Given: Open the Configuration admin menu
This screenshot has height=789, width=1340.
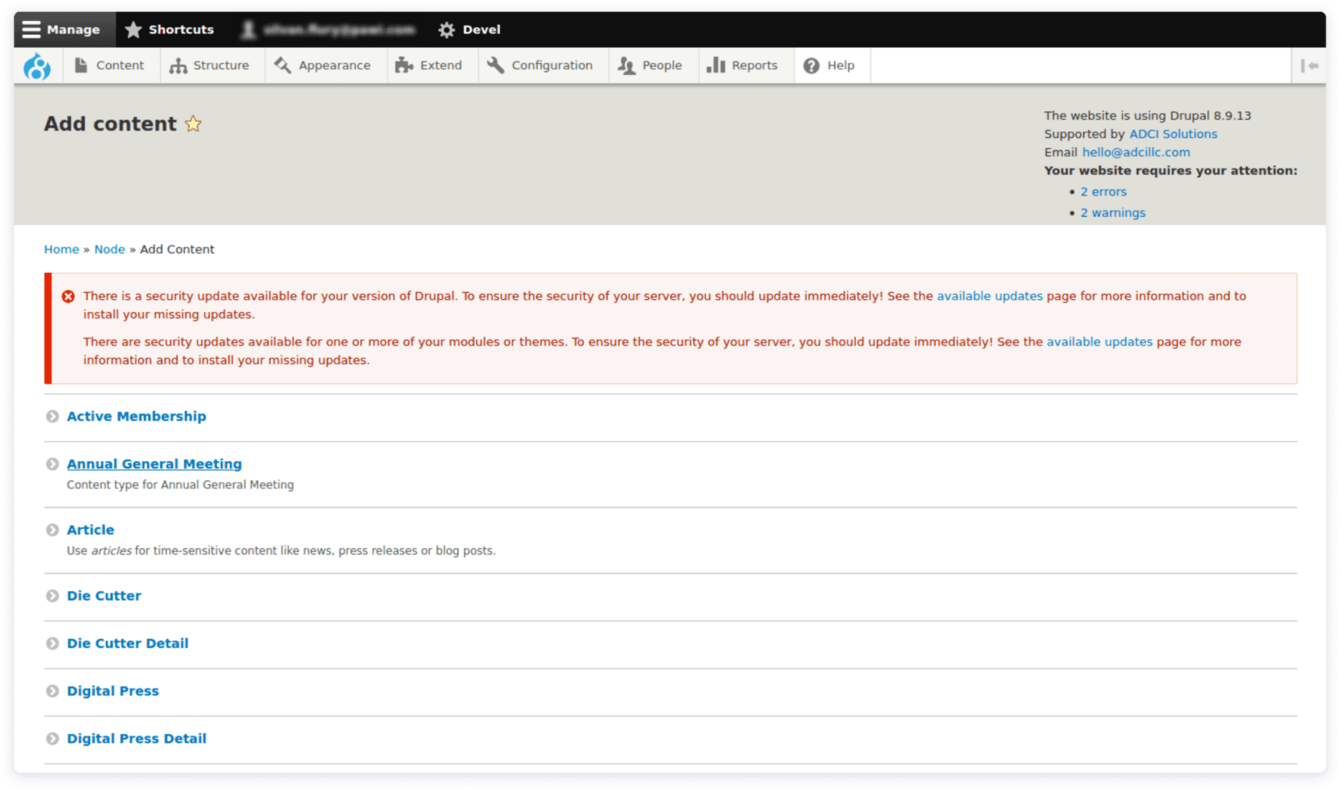Looking at the screenshot, I should tap(541, 65).
